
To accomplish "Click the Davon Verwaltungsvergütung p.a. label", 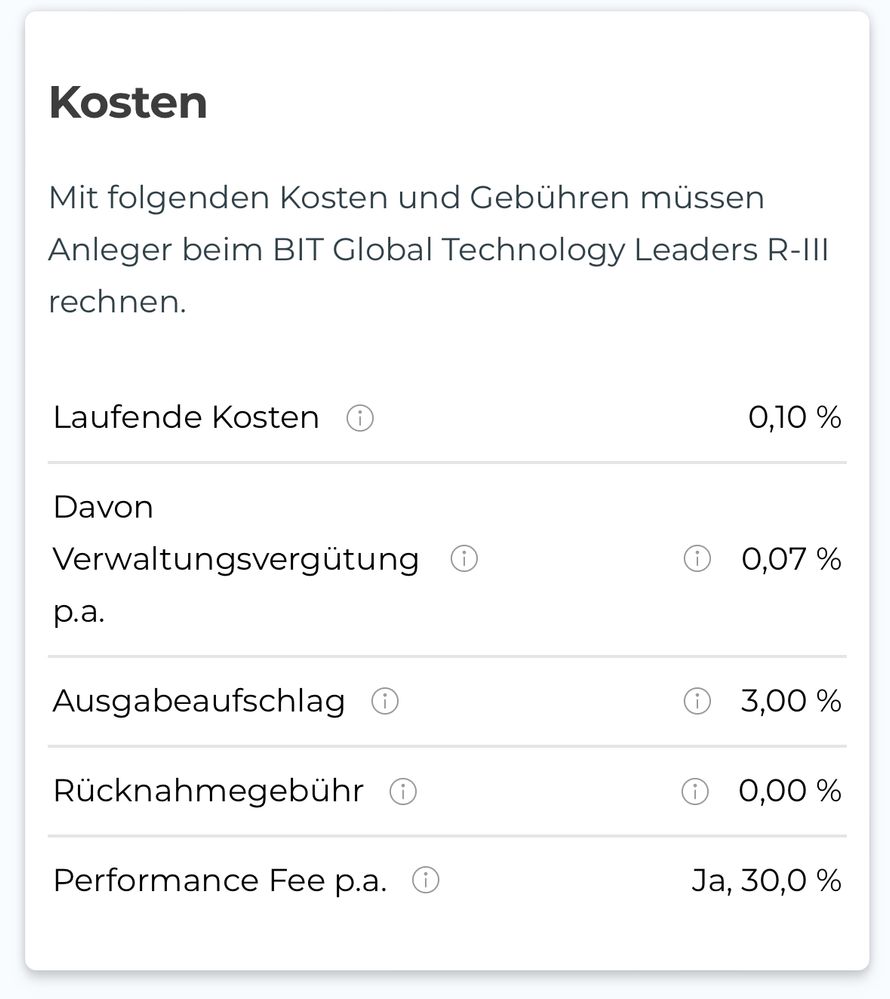I will click(235, 559).
